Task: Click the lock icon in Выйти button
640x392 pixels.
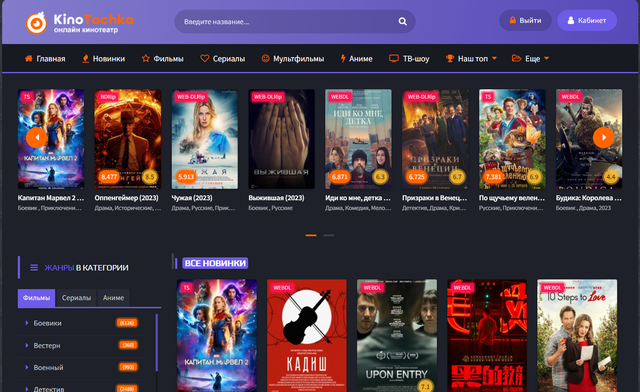Action: point(513,20)
